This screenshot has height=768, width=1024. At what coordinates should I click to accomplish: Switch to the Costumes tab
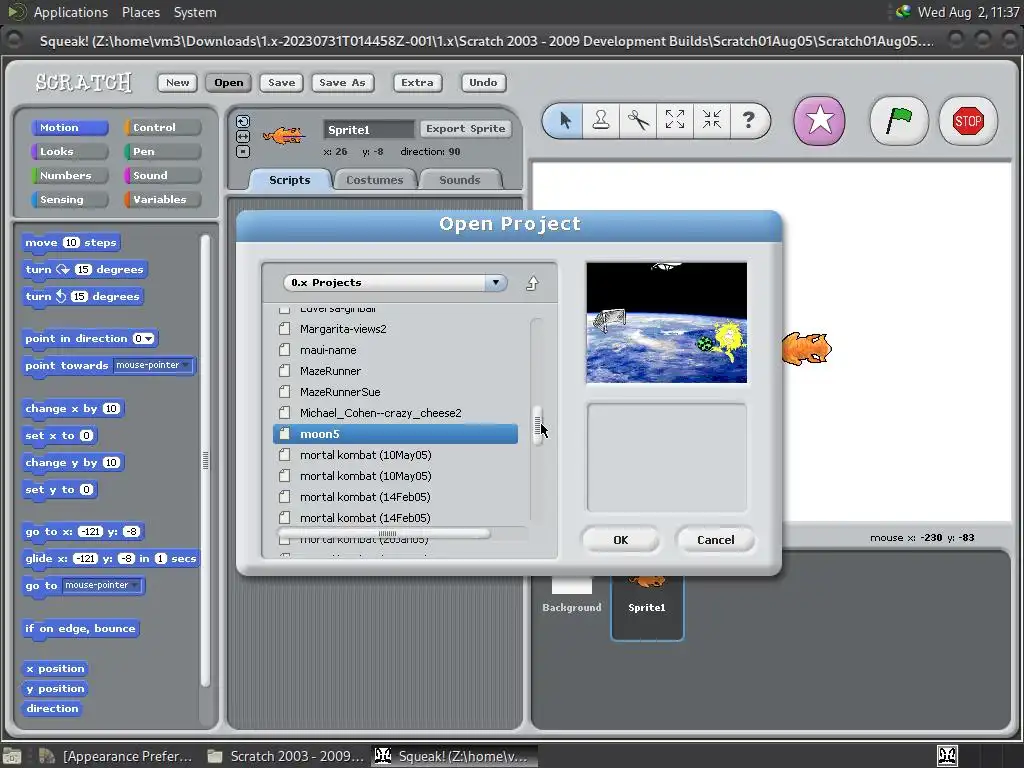coord(374,180)
